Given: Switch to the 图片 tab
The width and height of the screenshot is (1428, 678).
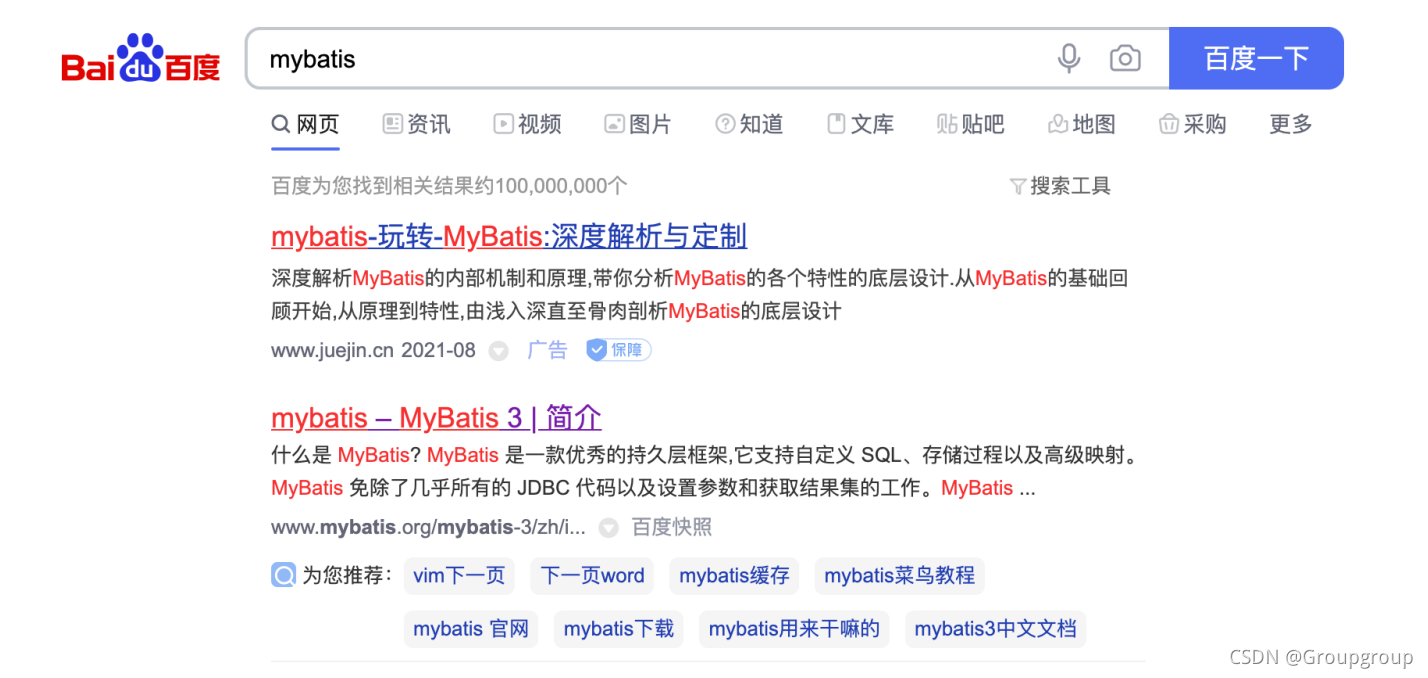Looking at the screenshot, I should point(638,124).
